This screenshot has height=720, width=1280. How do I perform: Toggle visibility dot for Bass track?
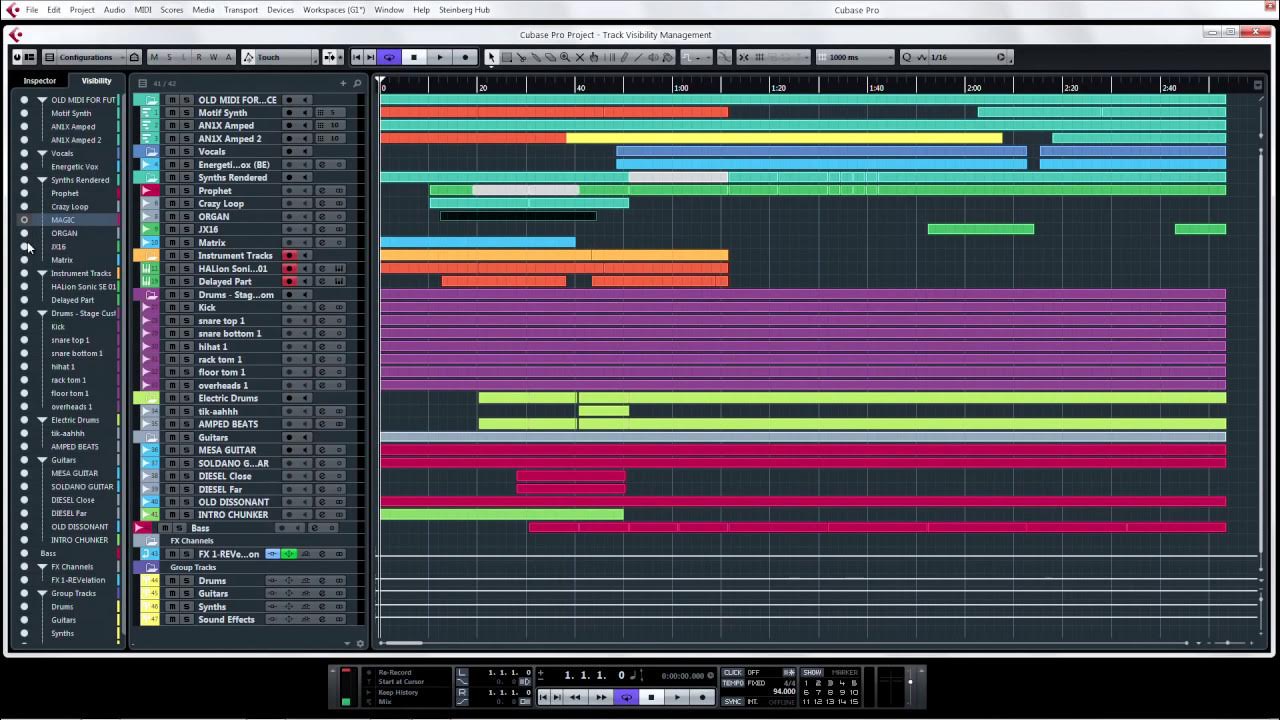click(x=24, y=553)
